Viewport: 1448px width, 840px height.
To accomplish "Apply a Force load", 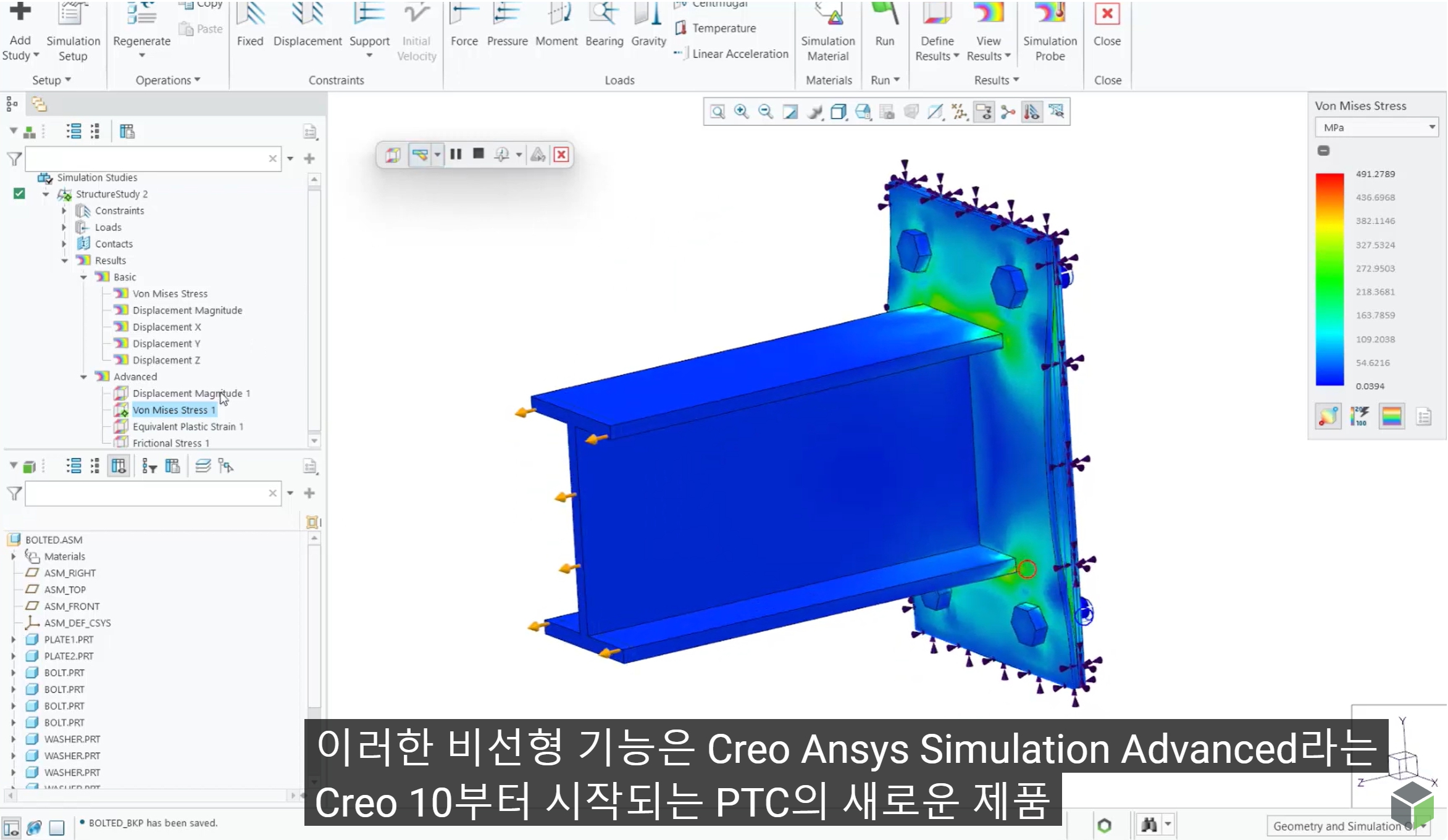I will click(464, 25).
